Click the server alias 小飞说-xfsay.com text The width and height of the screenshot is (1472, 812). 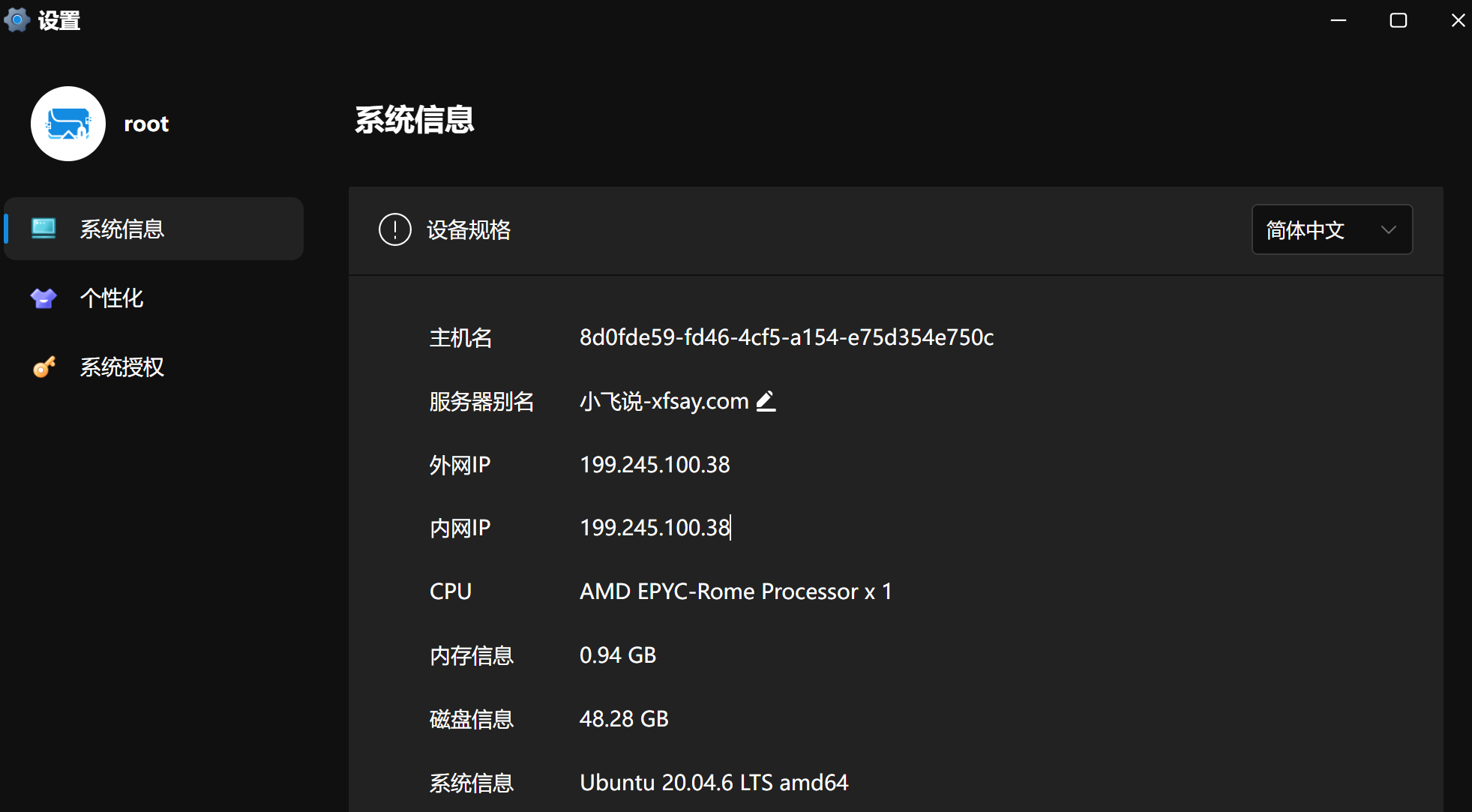click(x=664, y=401)
